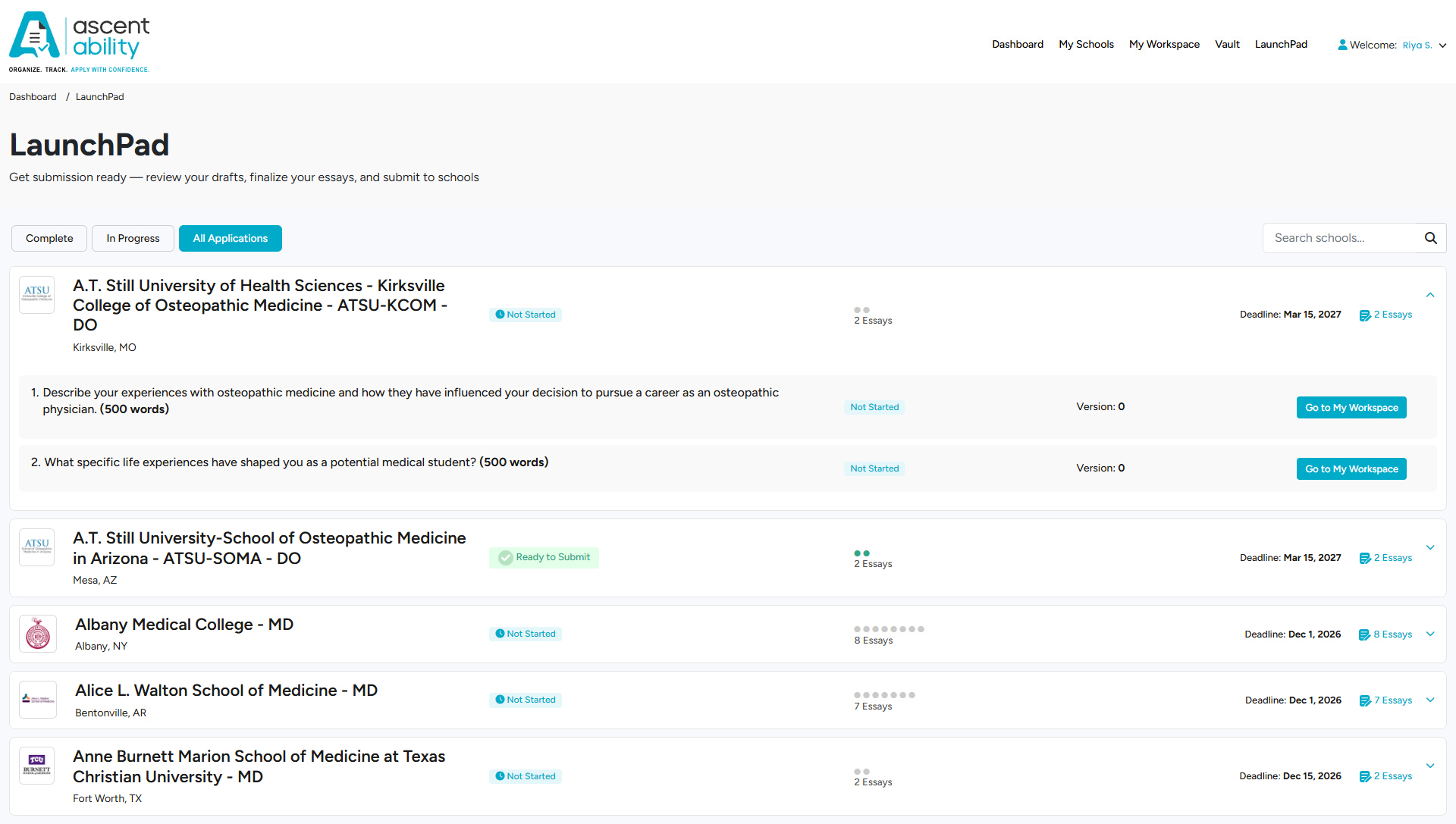The image size is (1456, 824).
Task: Click the ATSU-SOMA green progress dots
Action: 861,553
